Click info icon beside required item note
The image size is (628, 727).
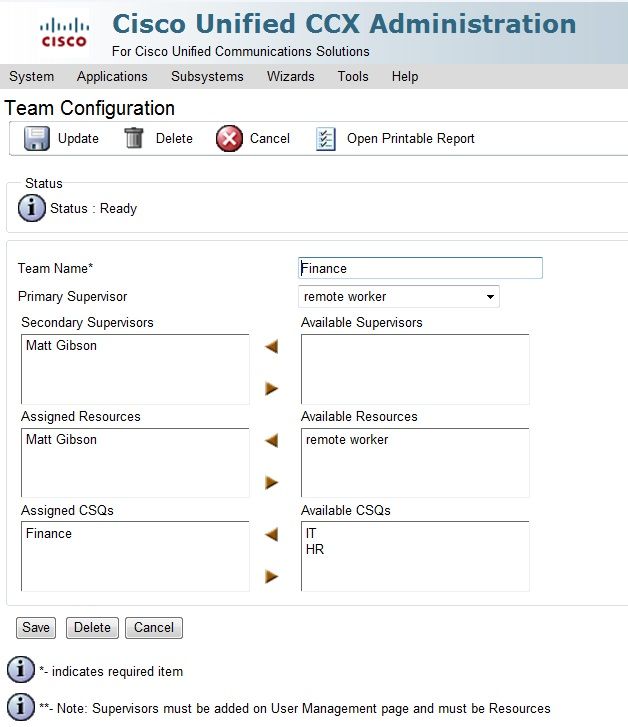[21, 670]
